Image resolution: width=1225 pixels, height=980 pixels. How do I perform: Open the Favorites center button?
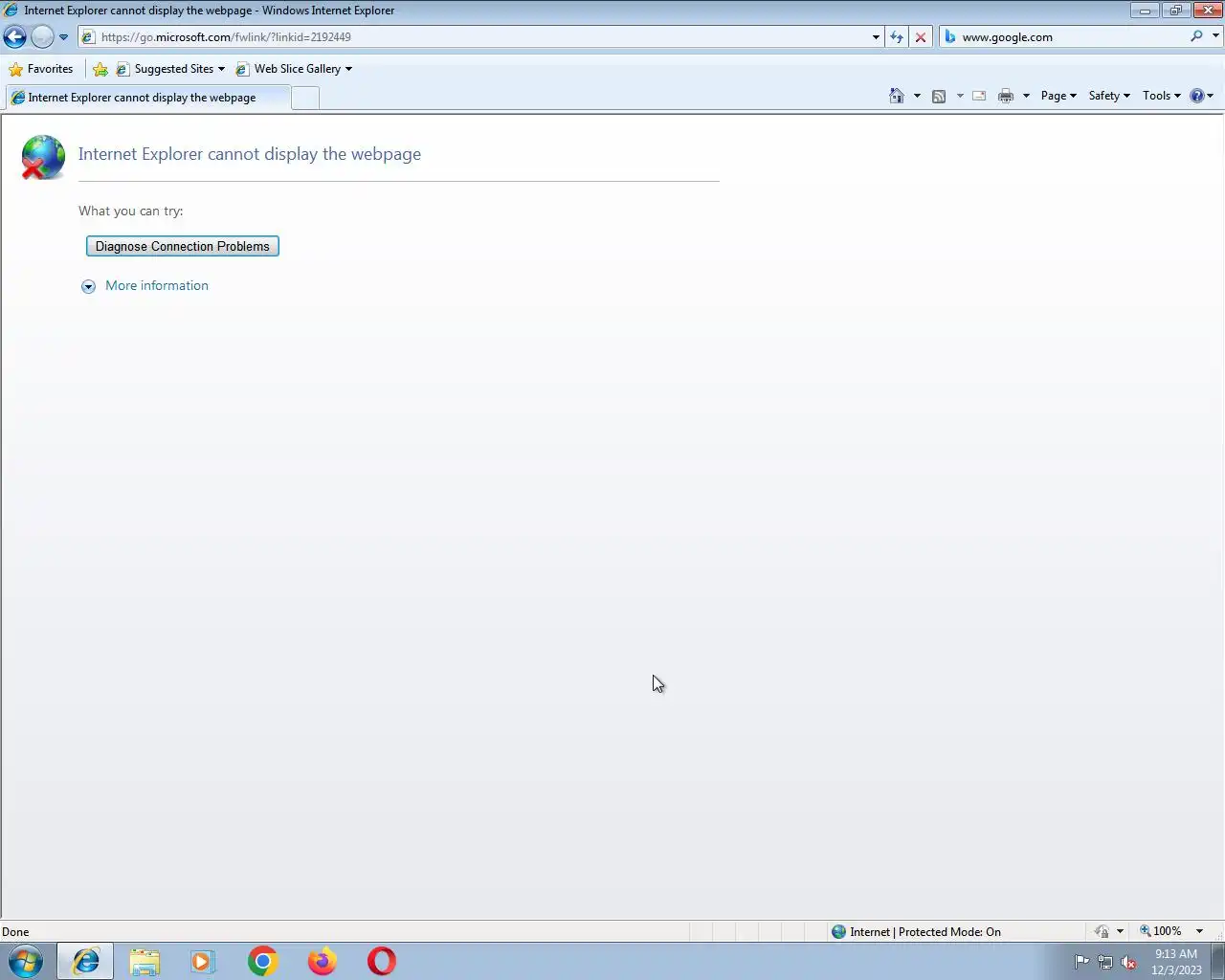[41, 69]
